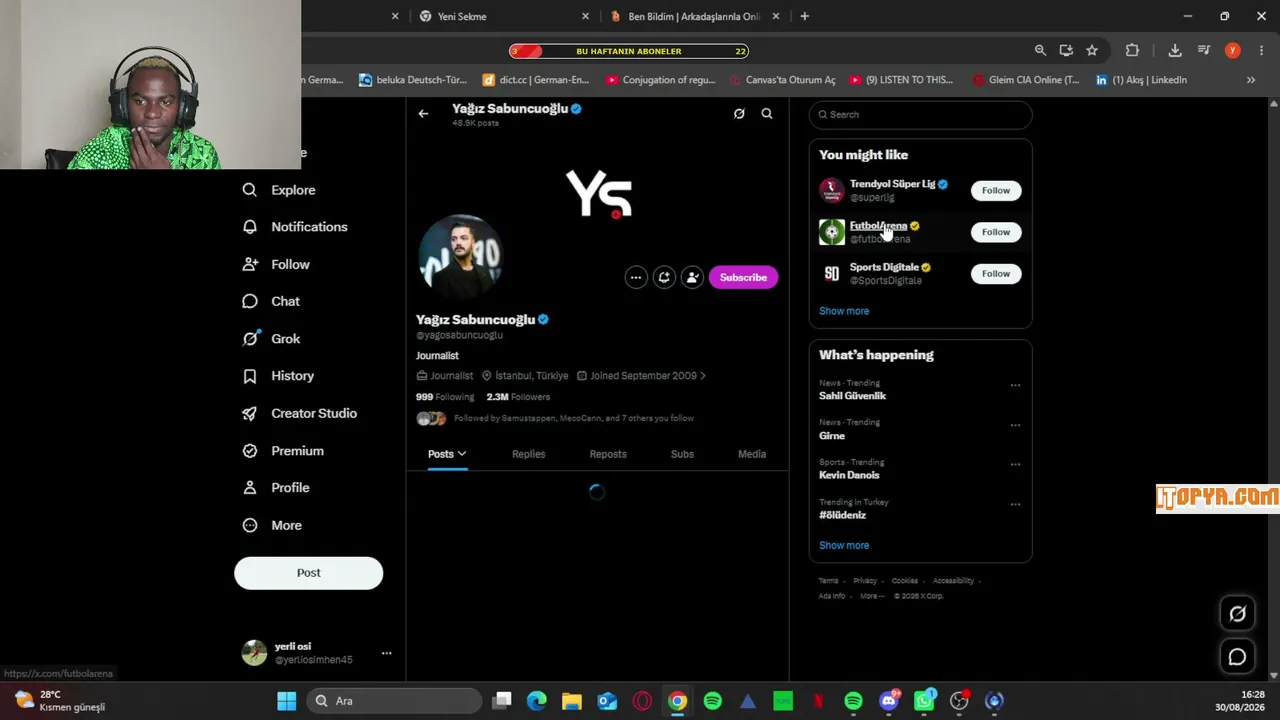Viewport: 1280px width, 720px height.
Task: Show hidden bookmarks with the double chevron
Action: point(1250,80)
